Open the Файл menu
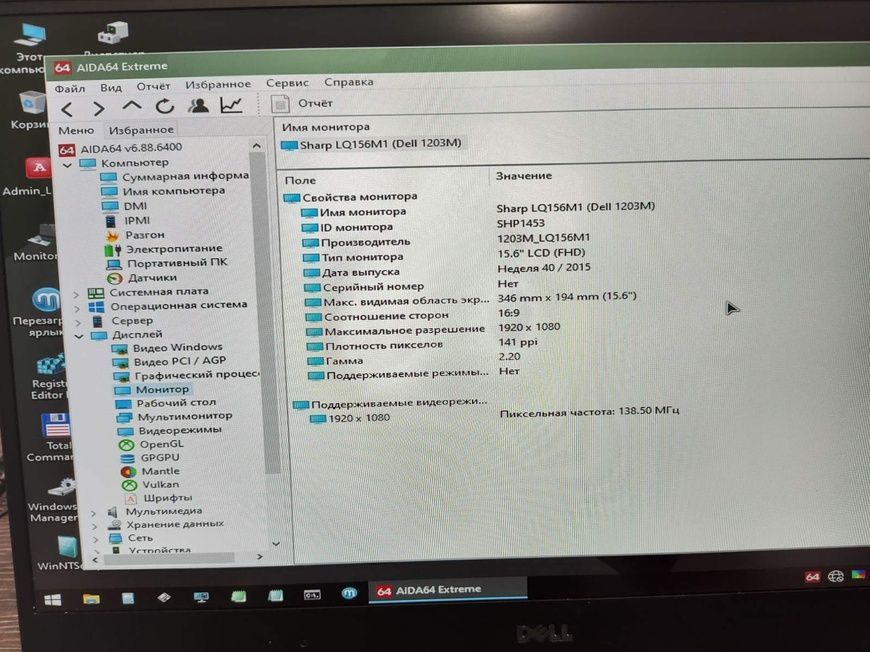 70,89
